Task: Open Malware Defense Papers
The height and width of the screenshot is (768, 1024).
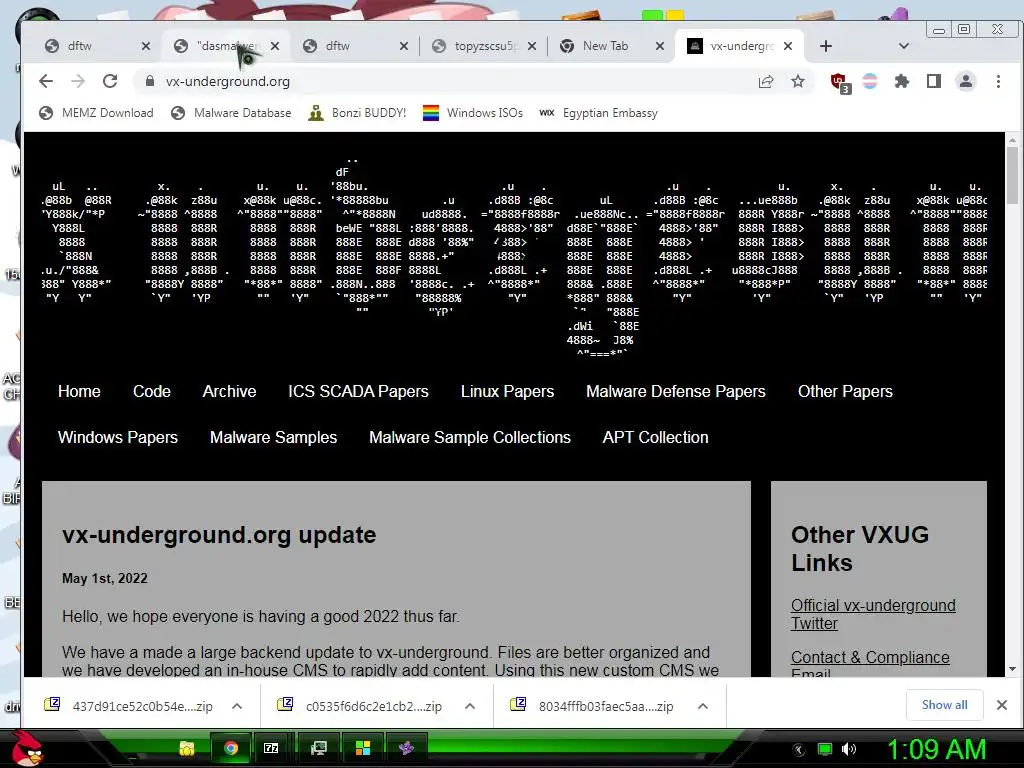Action: 676,391
